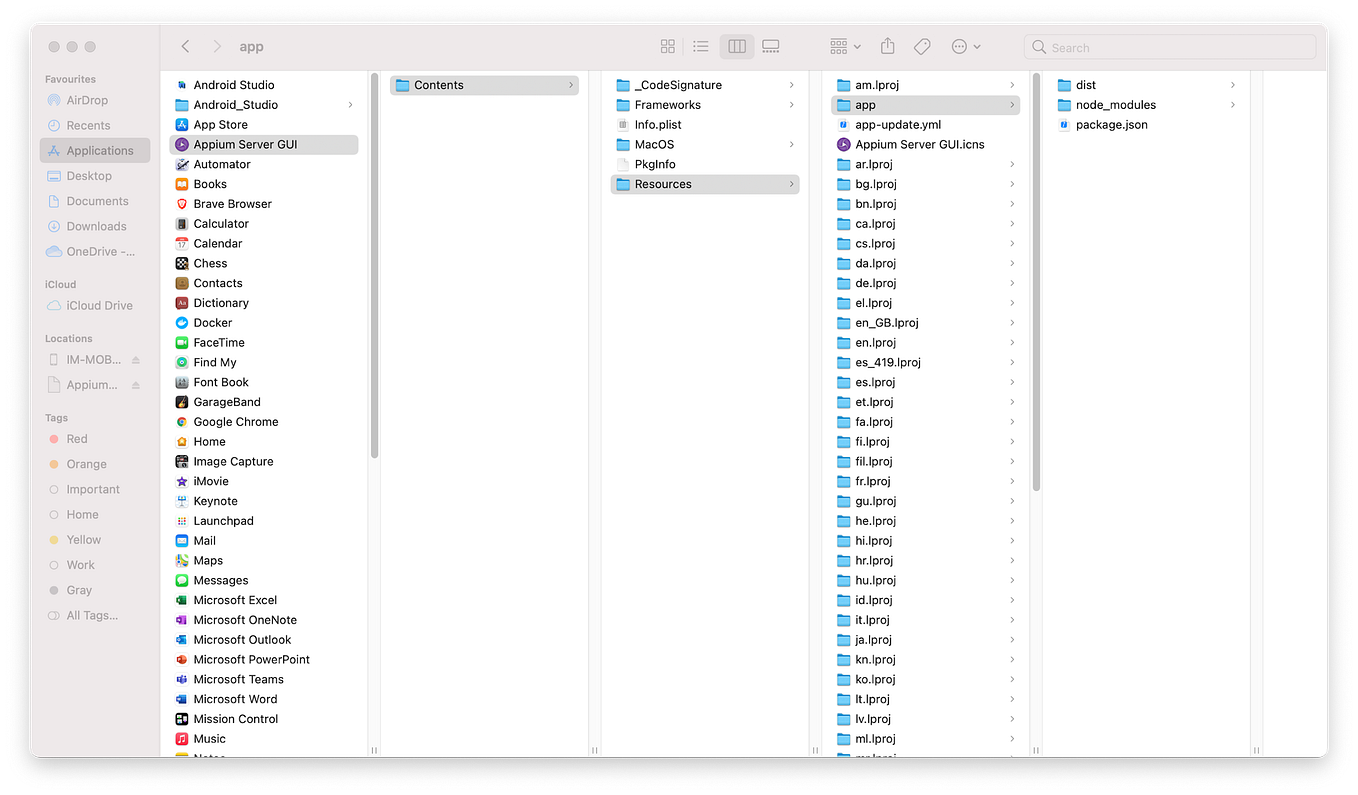
Task: Open the grouping options dropdown
Action: click(843, 46)
